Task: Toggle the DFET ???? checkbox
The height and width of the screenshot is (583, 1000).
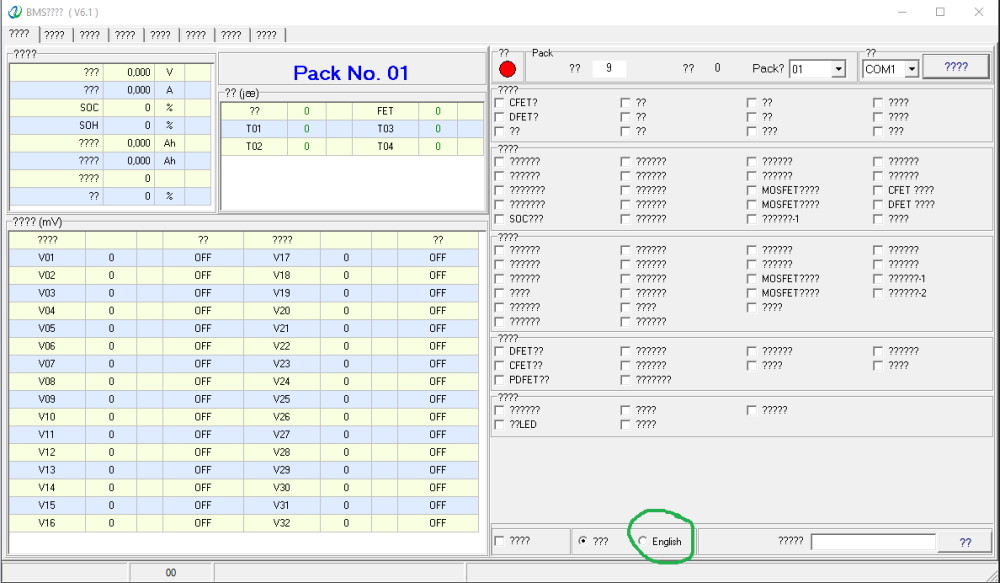Action: (x=878, y=205)
